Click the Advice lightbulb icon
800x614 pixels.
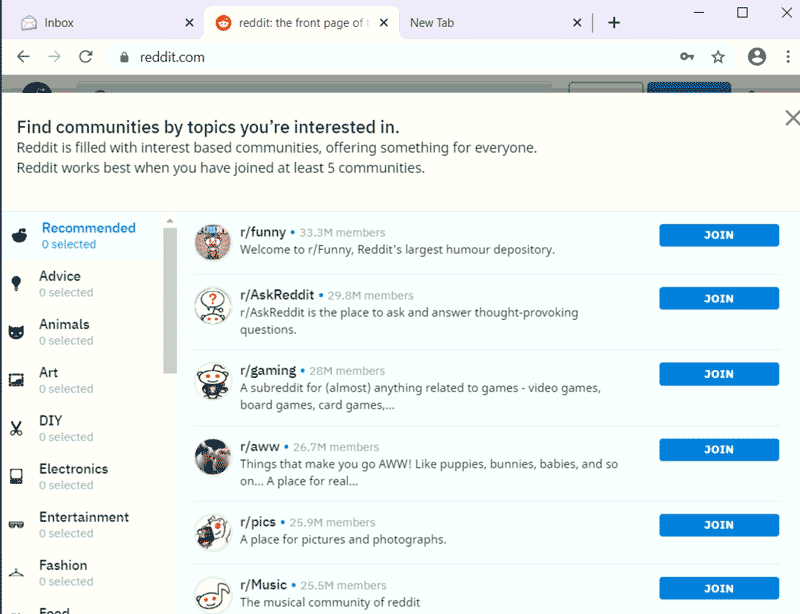(x=16, y=283)
